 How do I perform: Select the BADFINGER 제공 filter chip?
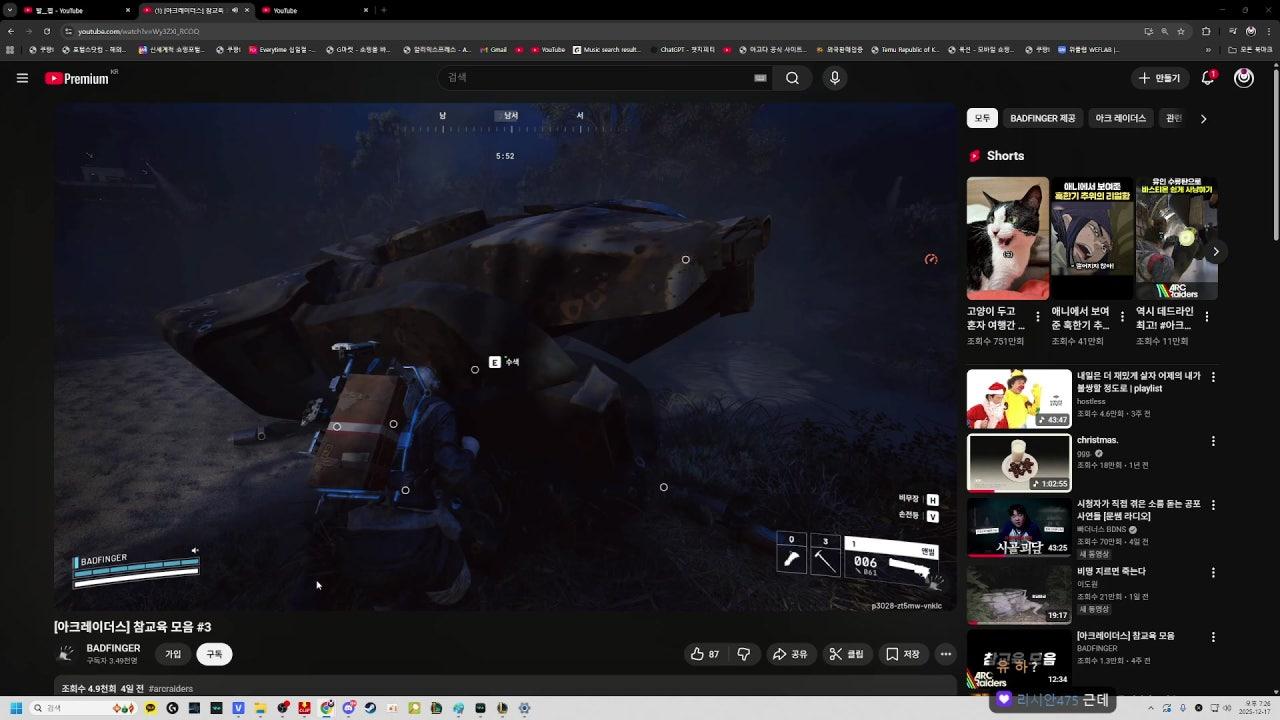click(x=1042, y=118)
